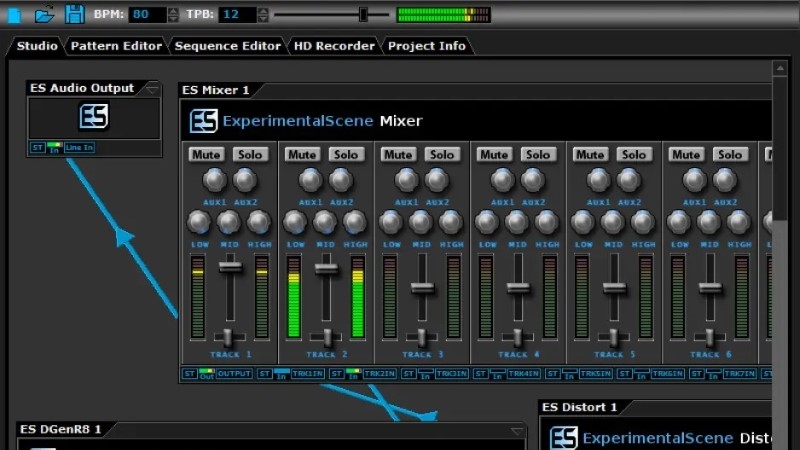The height and width of the screenshot is (450, 800).
Task: Click the ES Distort 1 ES logo
Action: point(564,438)
